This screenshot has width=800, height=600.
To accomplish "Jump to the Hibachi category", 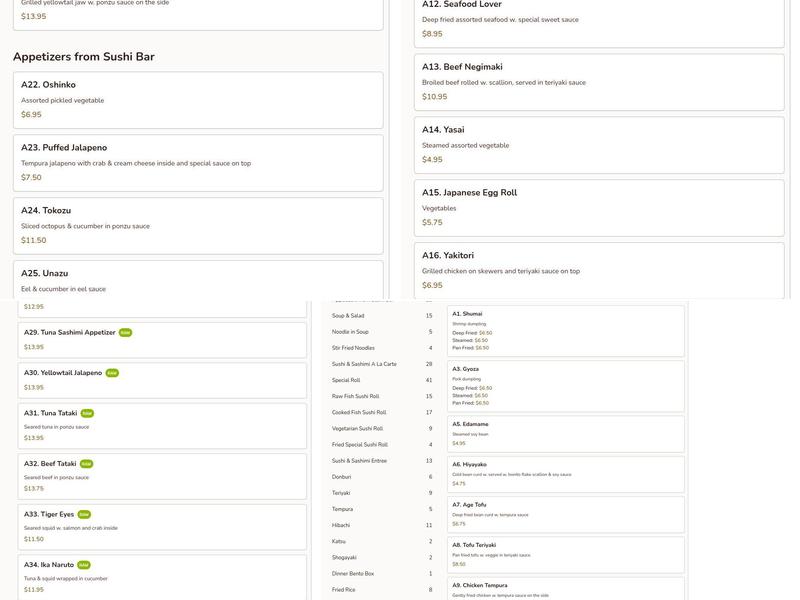I will click(341, 525).
